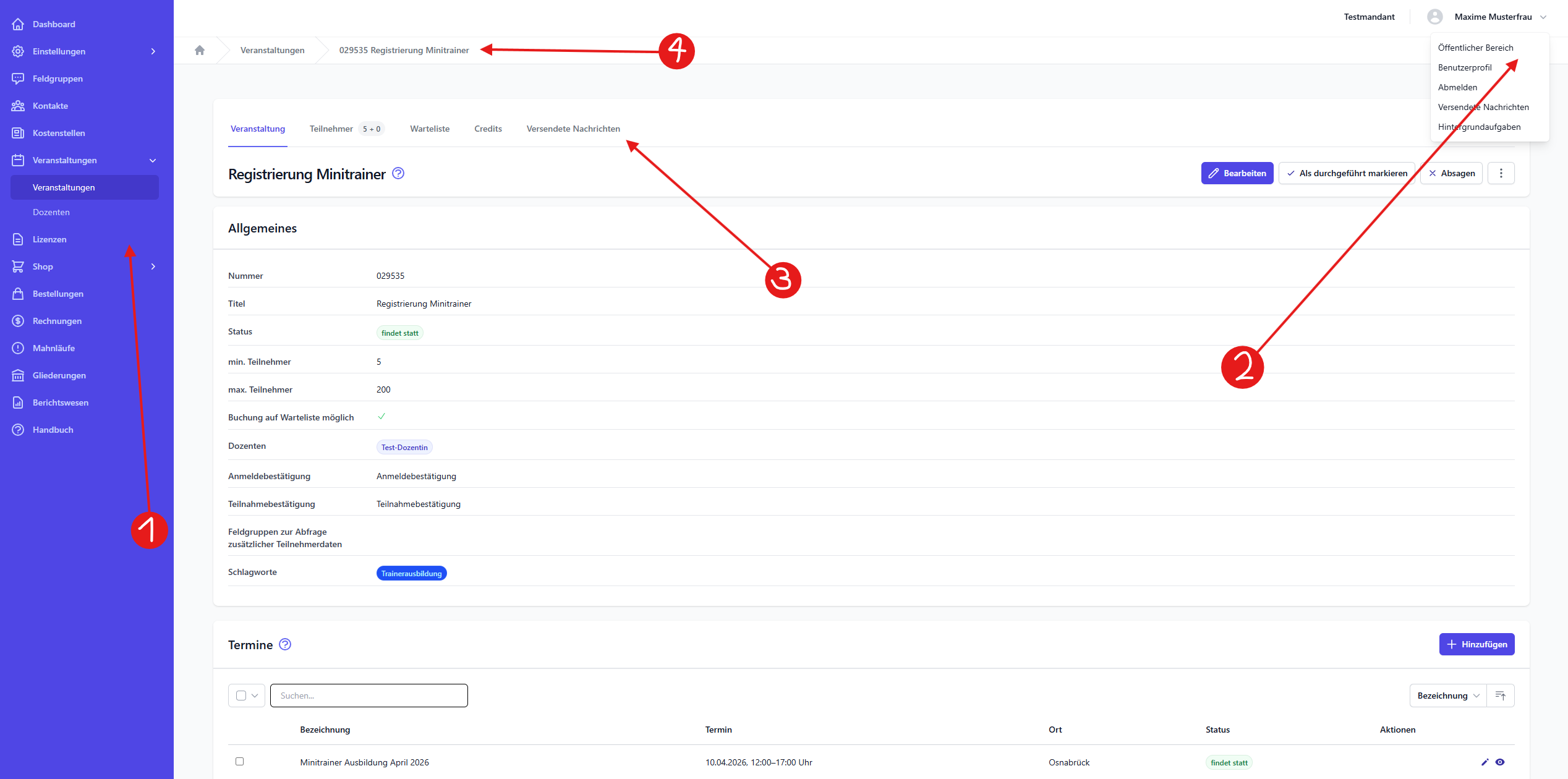Click the user avatar icon
1568x779 pixels.
point(1434,17)
